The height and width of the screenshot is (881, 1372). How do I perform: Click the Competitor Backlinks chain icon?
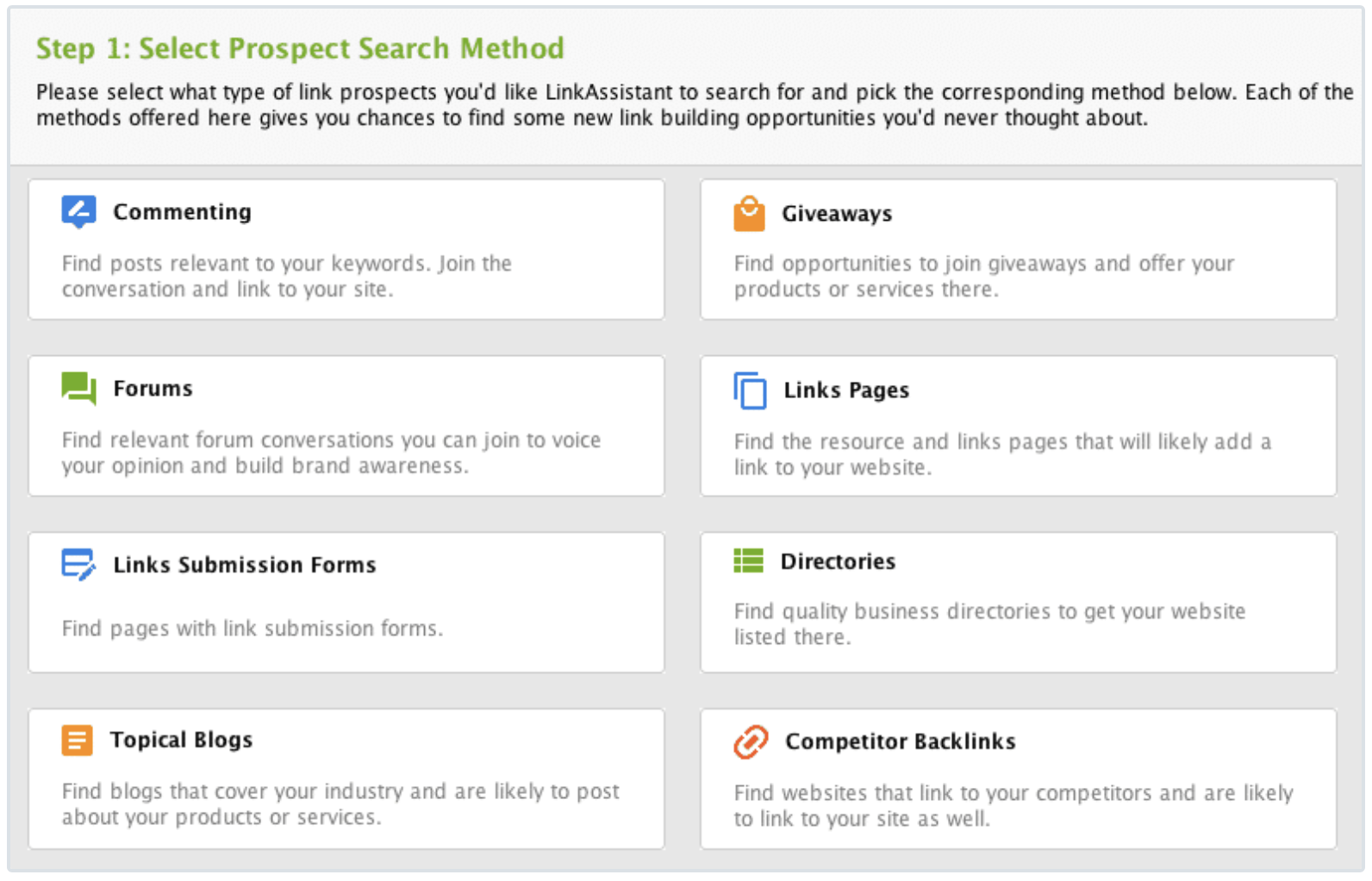[751, 741]
